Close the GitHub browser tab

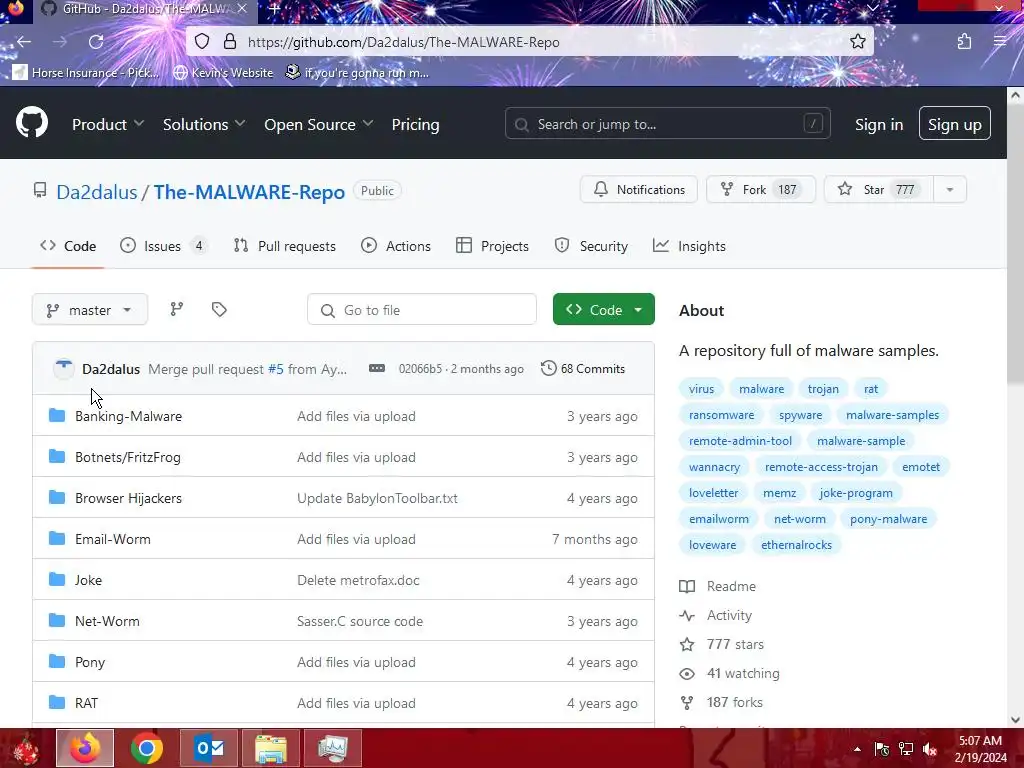coord(242,9)
